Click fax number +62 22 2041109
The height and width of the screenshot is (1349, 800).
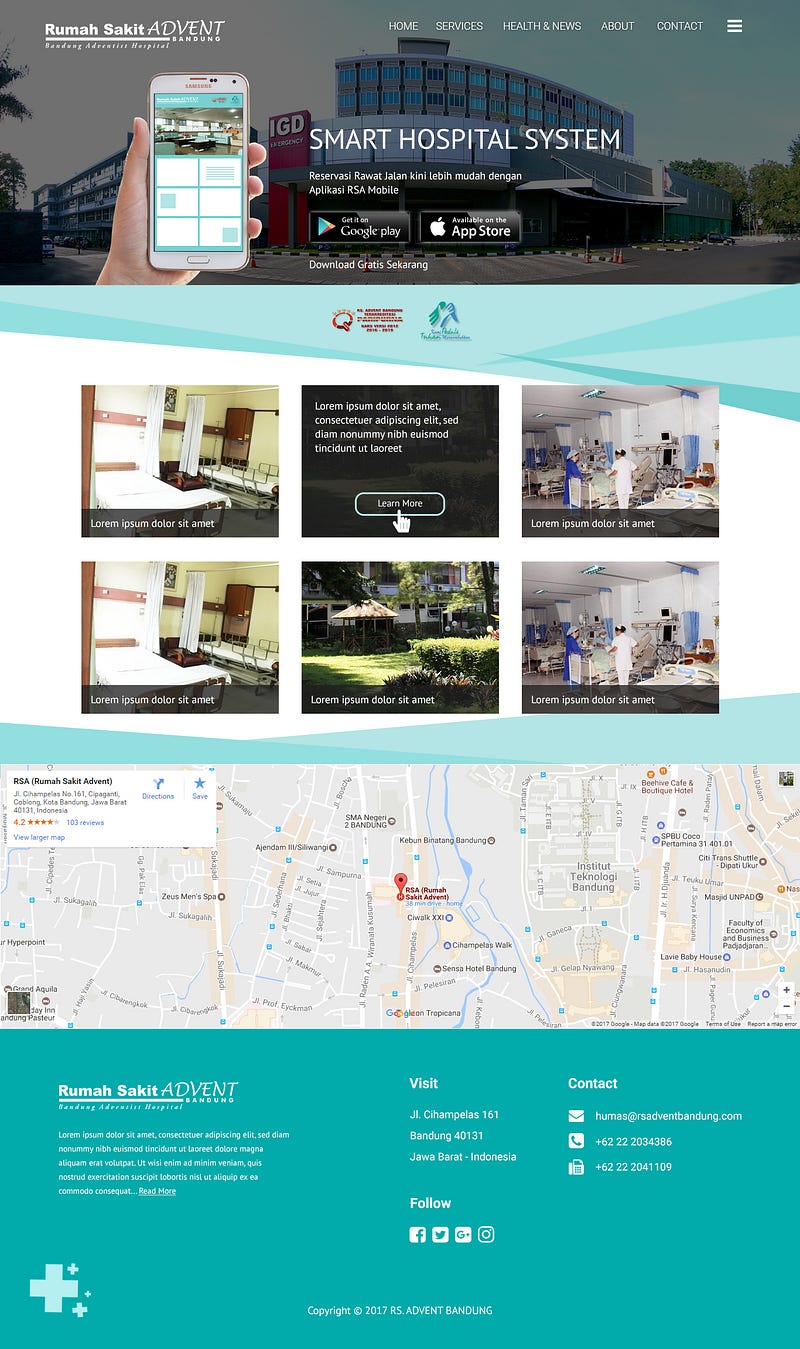(633, 1167)
